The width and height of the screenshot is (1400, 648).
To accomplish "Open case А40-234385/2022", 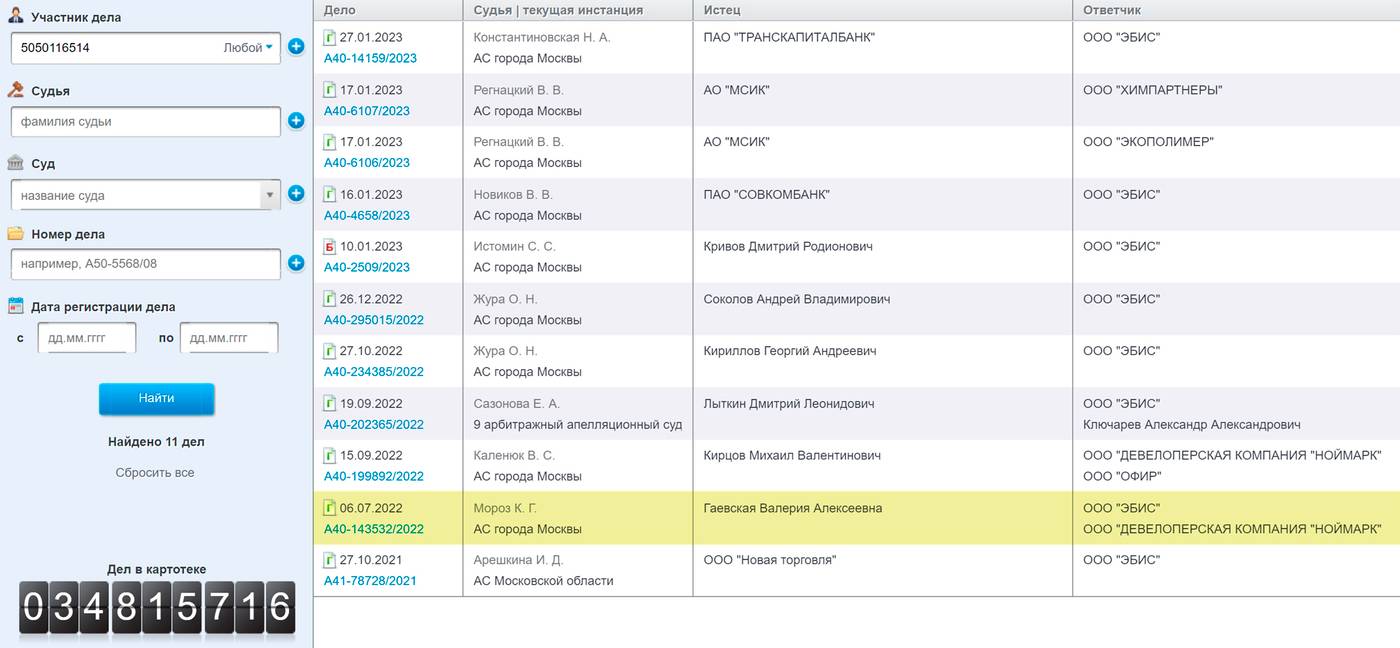I will (x=374, y=371).
